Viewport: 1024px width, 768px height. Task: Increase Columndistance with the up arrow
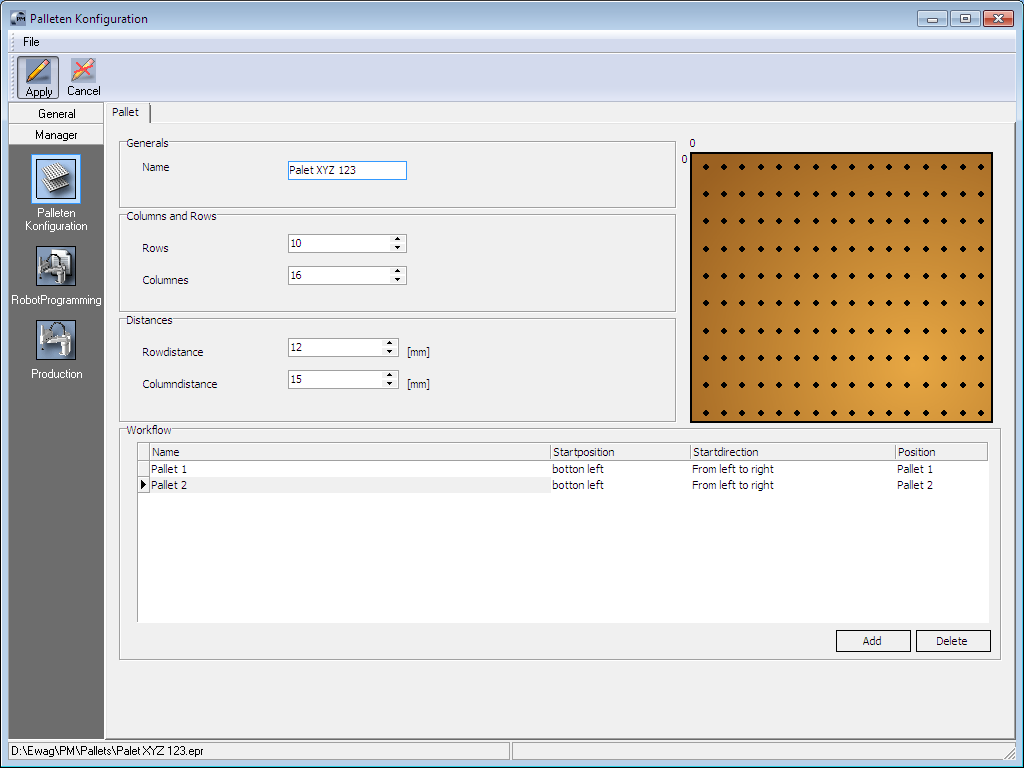[x=390, y=375]
